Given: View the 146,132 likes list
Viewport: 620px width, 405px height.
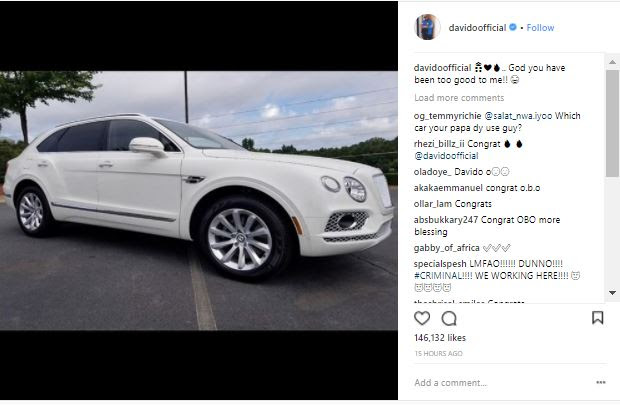Looking at the screenshot, I should tap(440, 338).
